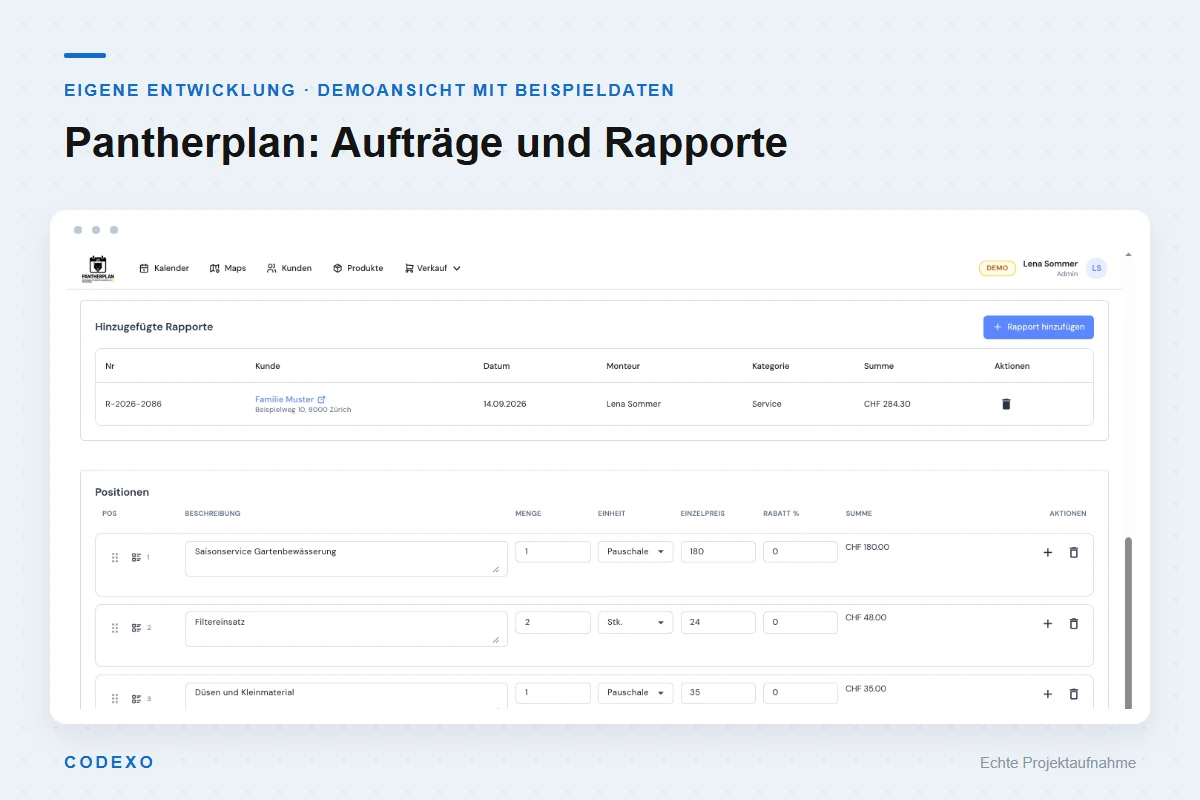The image size is (1200, 800).
Task: Focus the discount field of Saisonservice Gartenbewässerung
Action: pos(800,552)
